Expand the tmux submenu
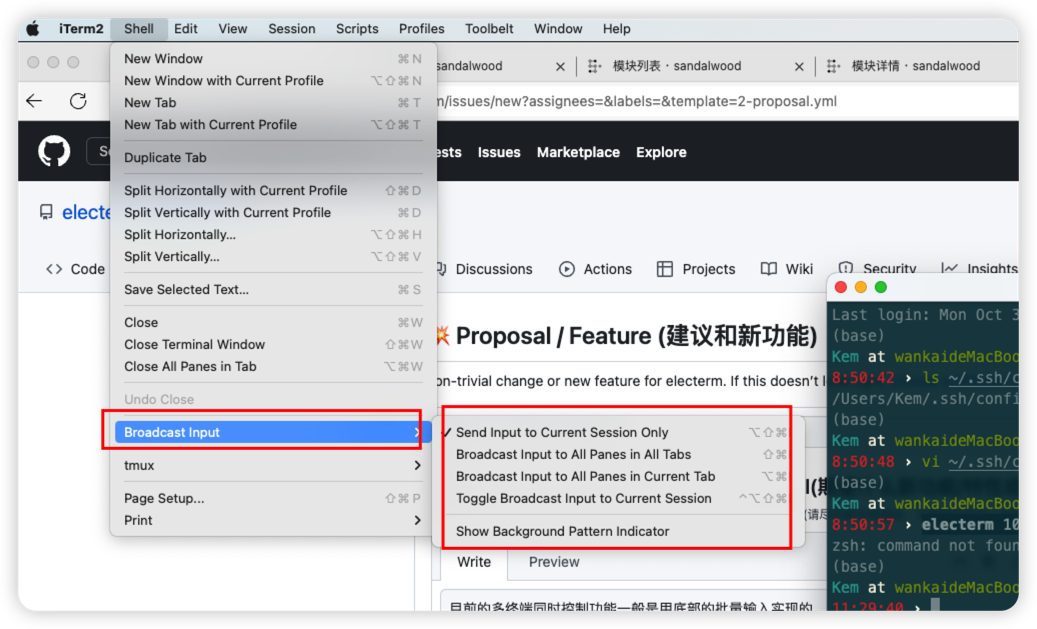The image size is (1037, 629). point(272,465)
